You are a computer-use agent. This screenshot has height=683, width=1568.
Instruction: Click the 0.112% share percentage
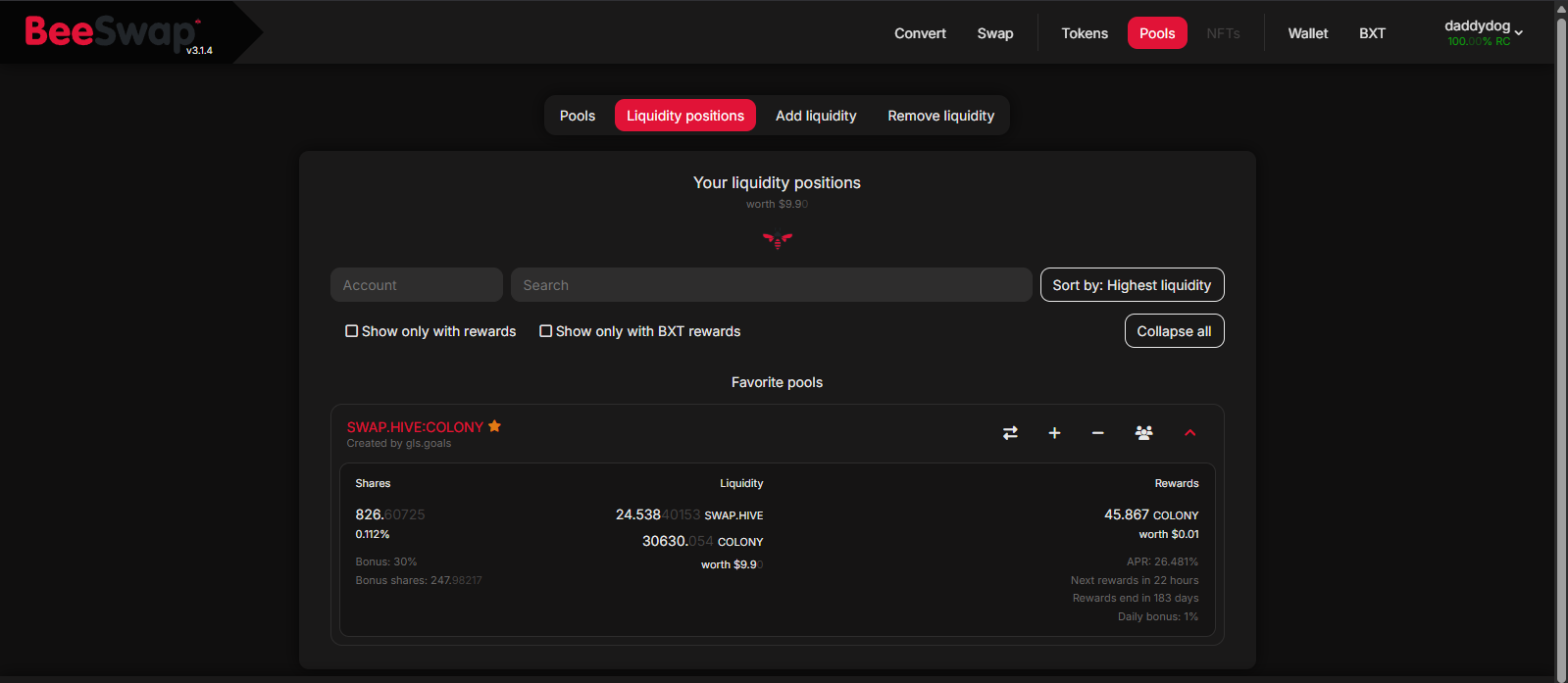pos(373,534)
